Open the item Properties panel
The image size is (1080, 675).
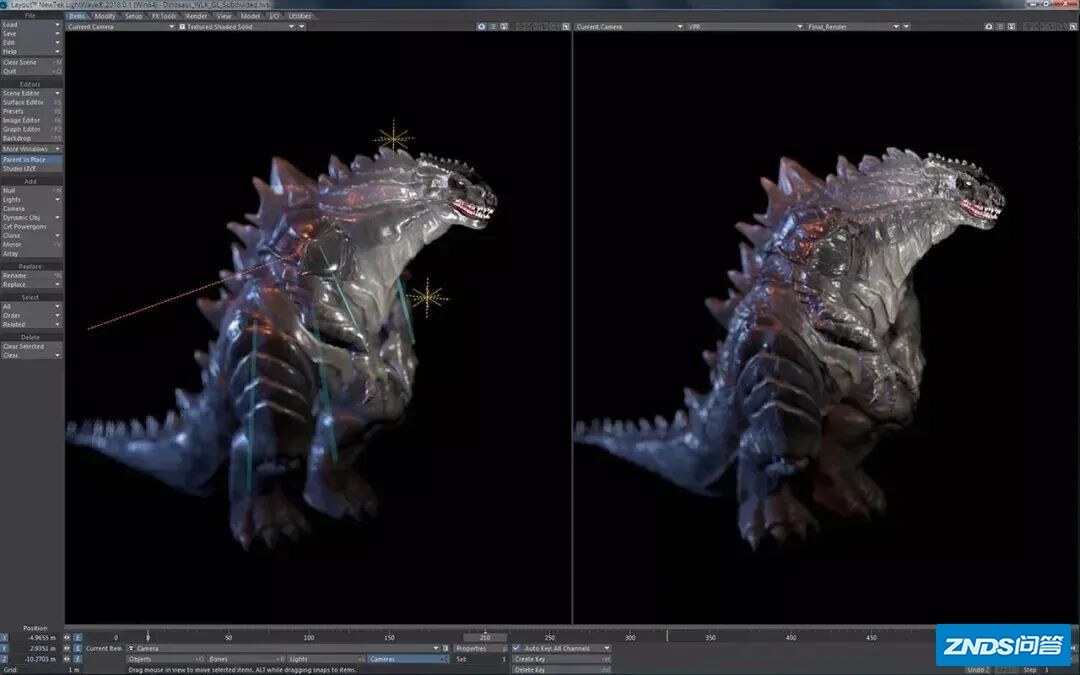[x=480, y=648]
